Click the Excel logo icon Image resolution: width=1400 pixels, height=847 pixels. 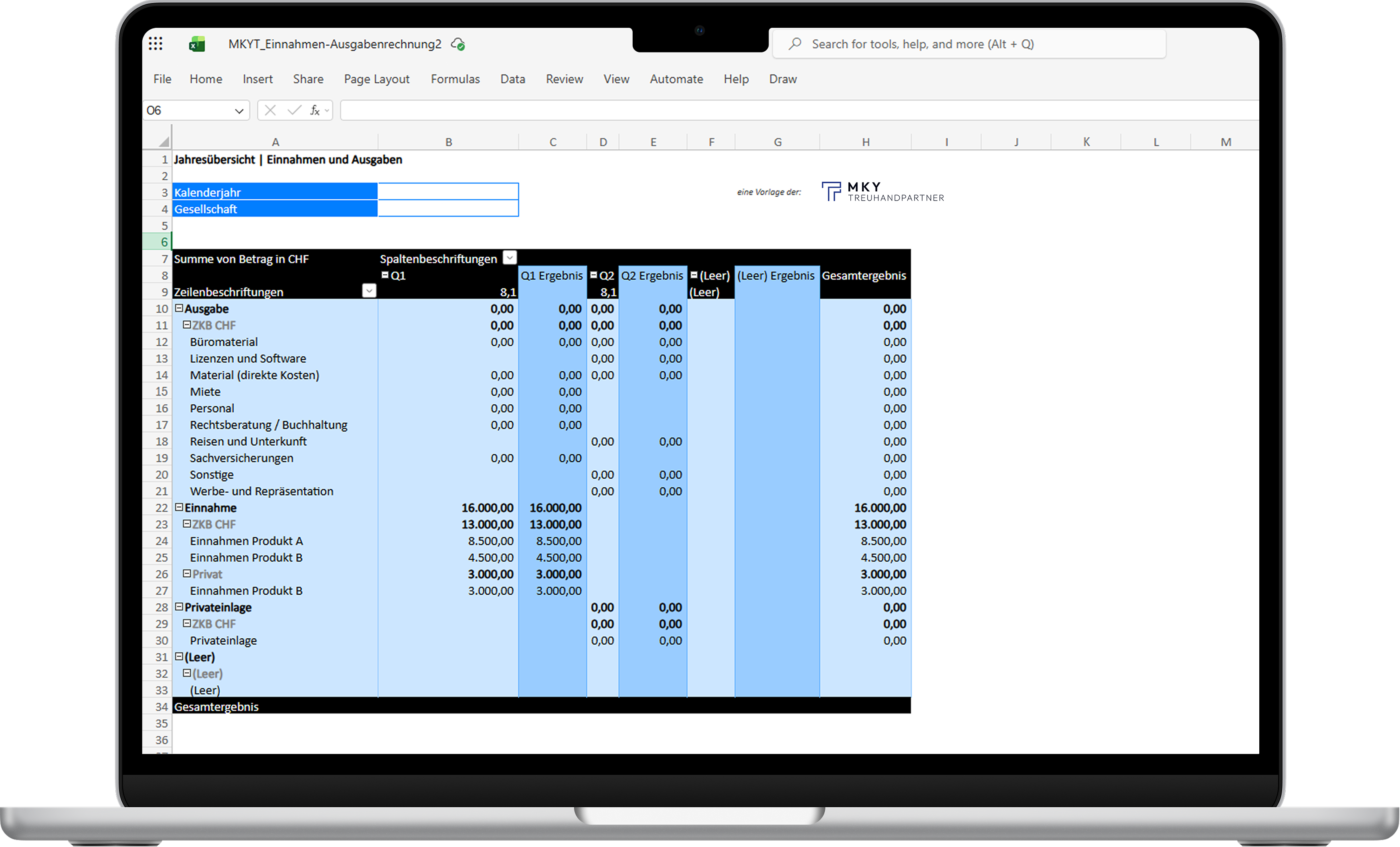pos(196,44)
